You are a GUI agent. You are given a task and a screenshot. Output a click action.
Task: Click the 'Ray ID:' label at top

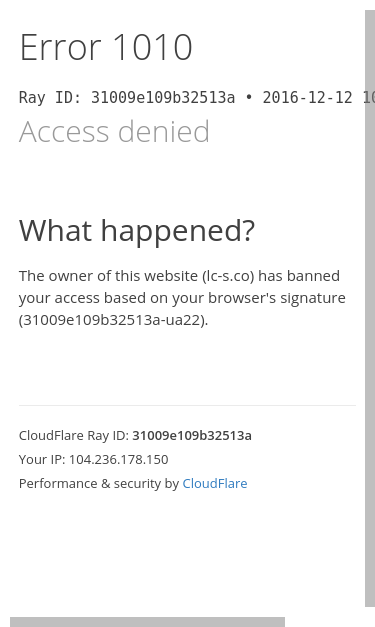tap(50, 98)
